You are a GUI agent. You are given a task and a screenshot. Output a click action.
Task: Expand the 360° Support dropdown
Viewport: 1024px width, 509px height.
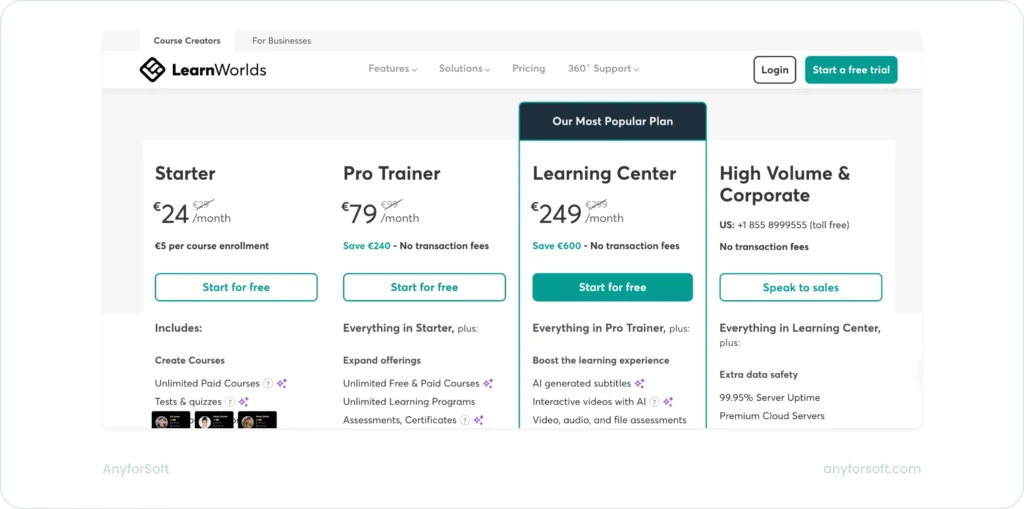pos(603,69)
